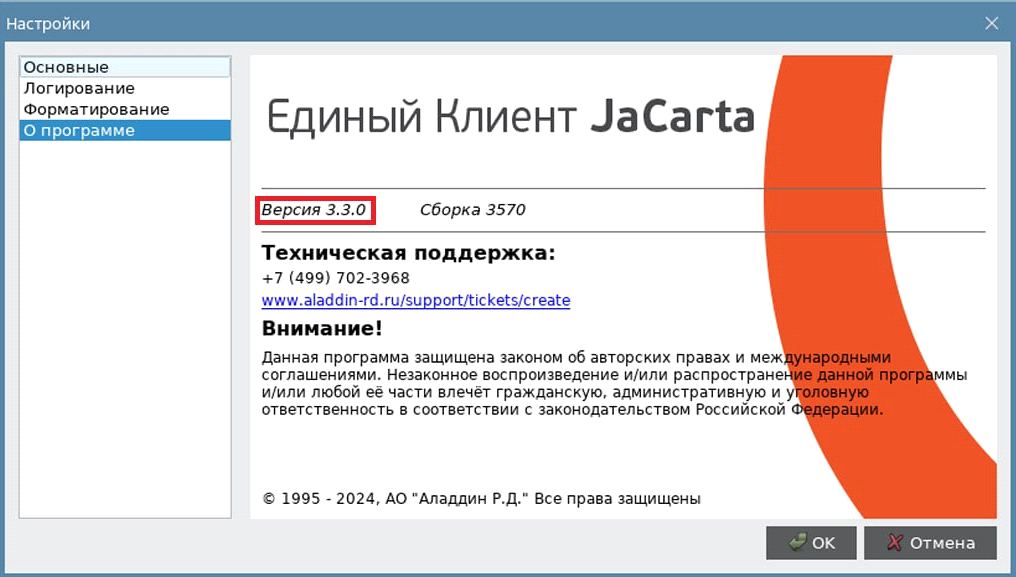This screenshot has width=1016, height=577.
Task: Select the highlighted О программе item
Action: [x=79, y=131]
